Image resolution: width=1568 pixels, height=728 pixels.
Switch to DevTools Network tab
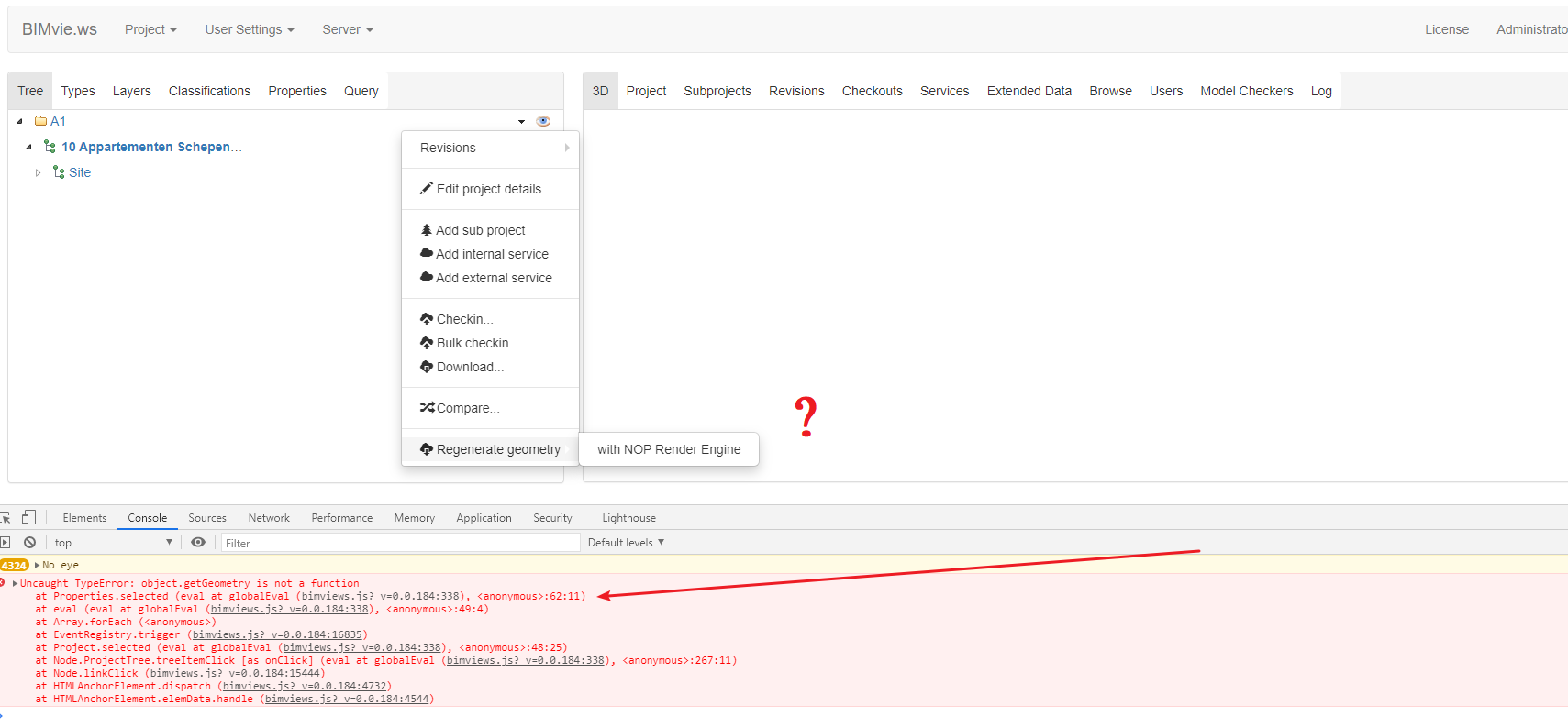pyautogui.click(x=269, y=517)
